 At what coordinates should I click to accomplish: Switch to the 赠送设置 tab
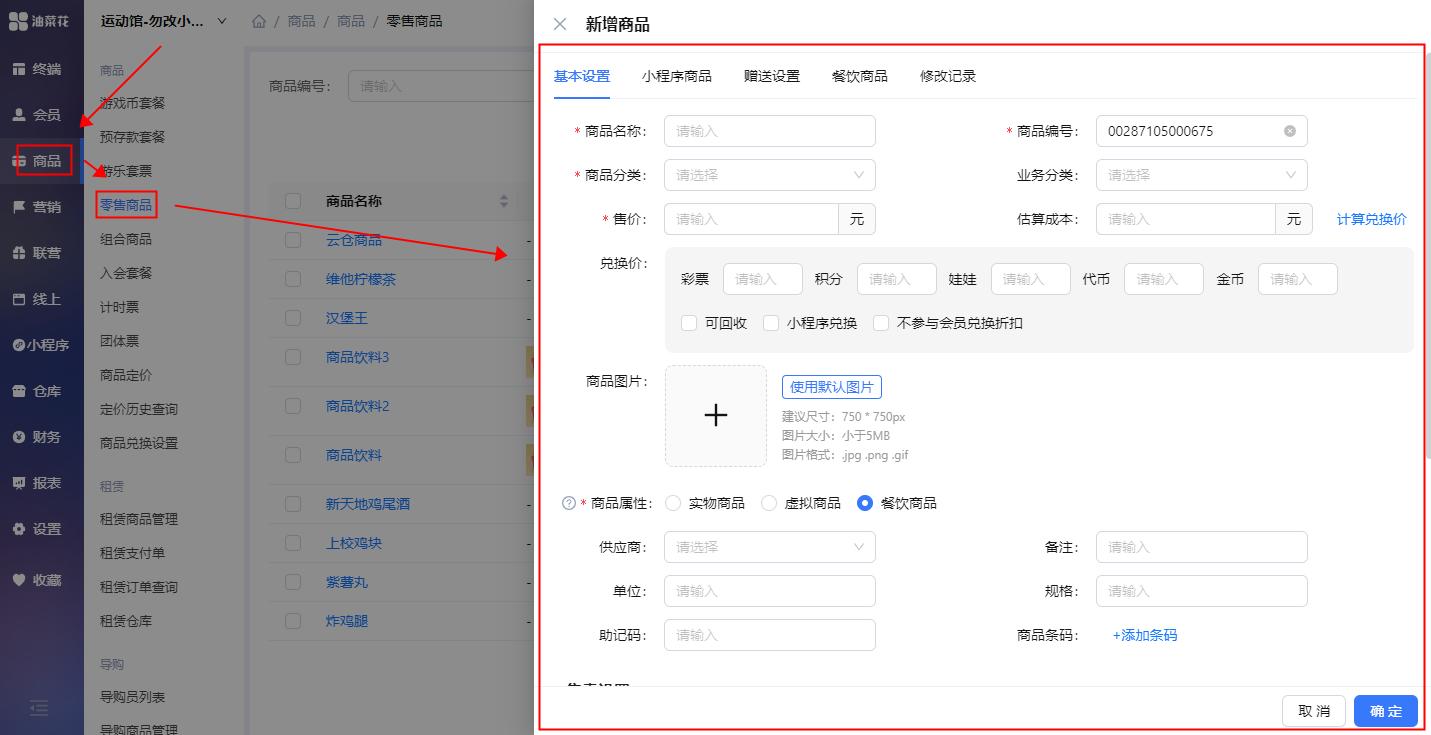[x=772, y=76]
